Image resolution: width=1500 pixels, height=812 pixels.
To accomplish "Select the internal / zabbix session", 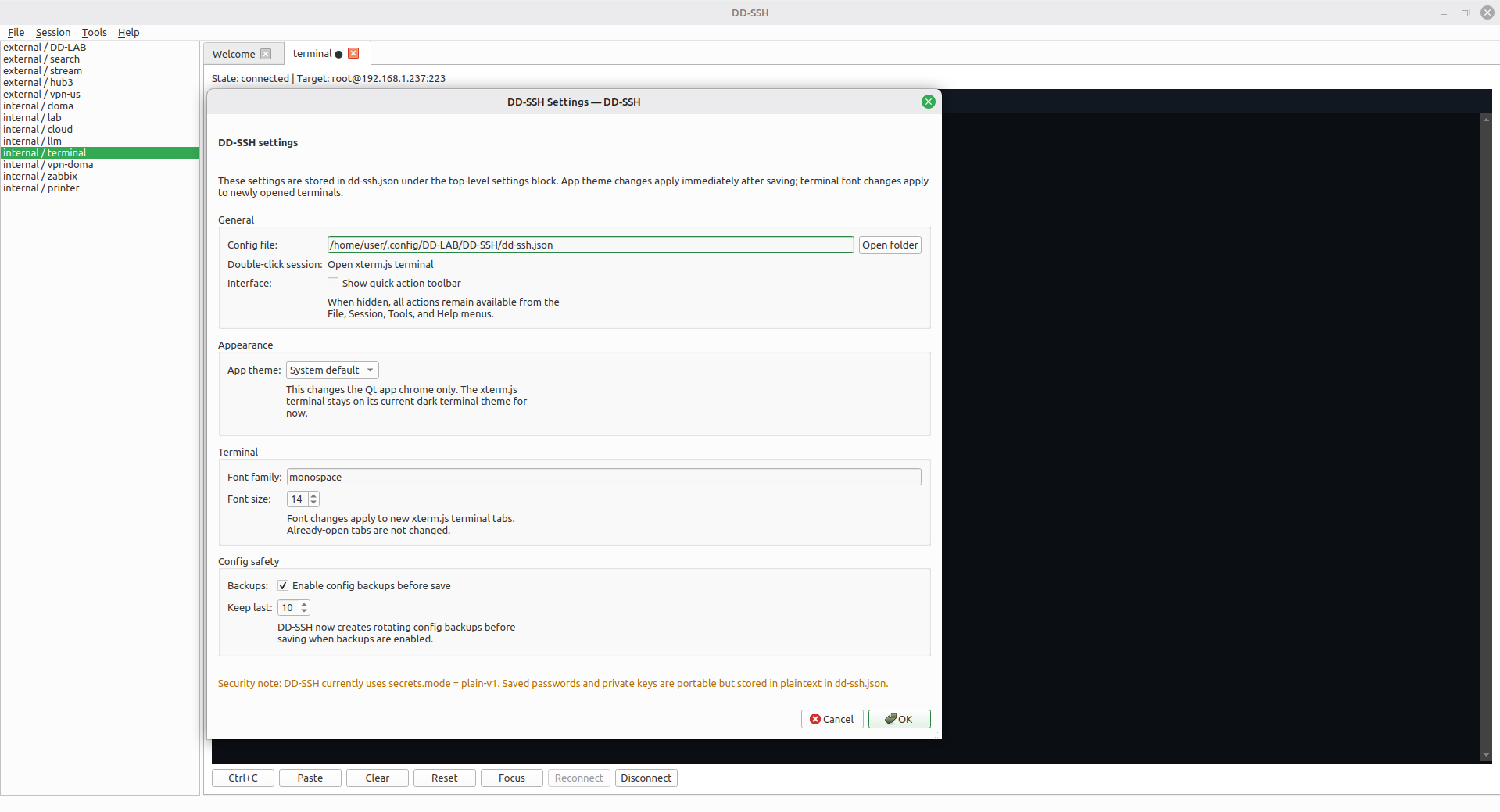I will [x=100, y=176].
